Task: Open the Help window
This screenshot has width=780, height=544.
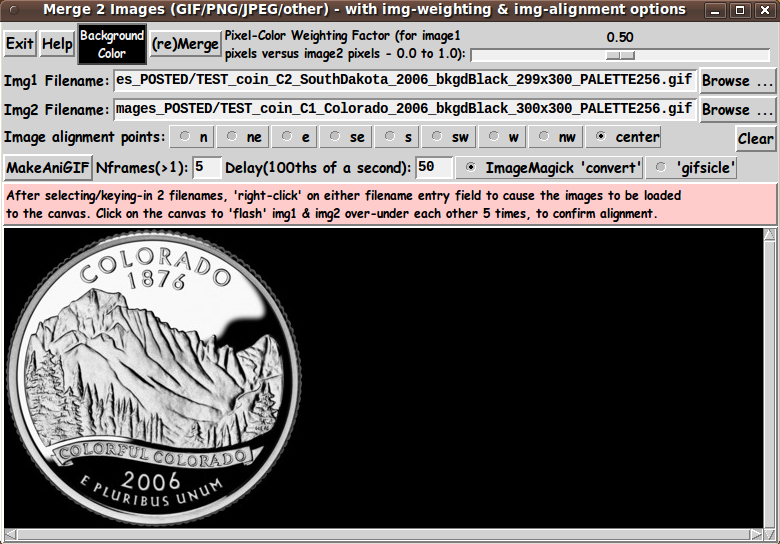Action: coord(57,44)
